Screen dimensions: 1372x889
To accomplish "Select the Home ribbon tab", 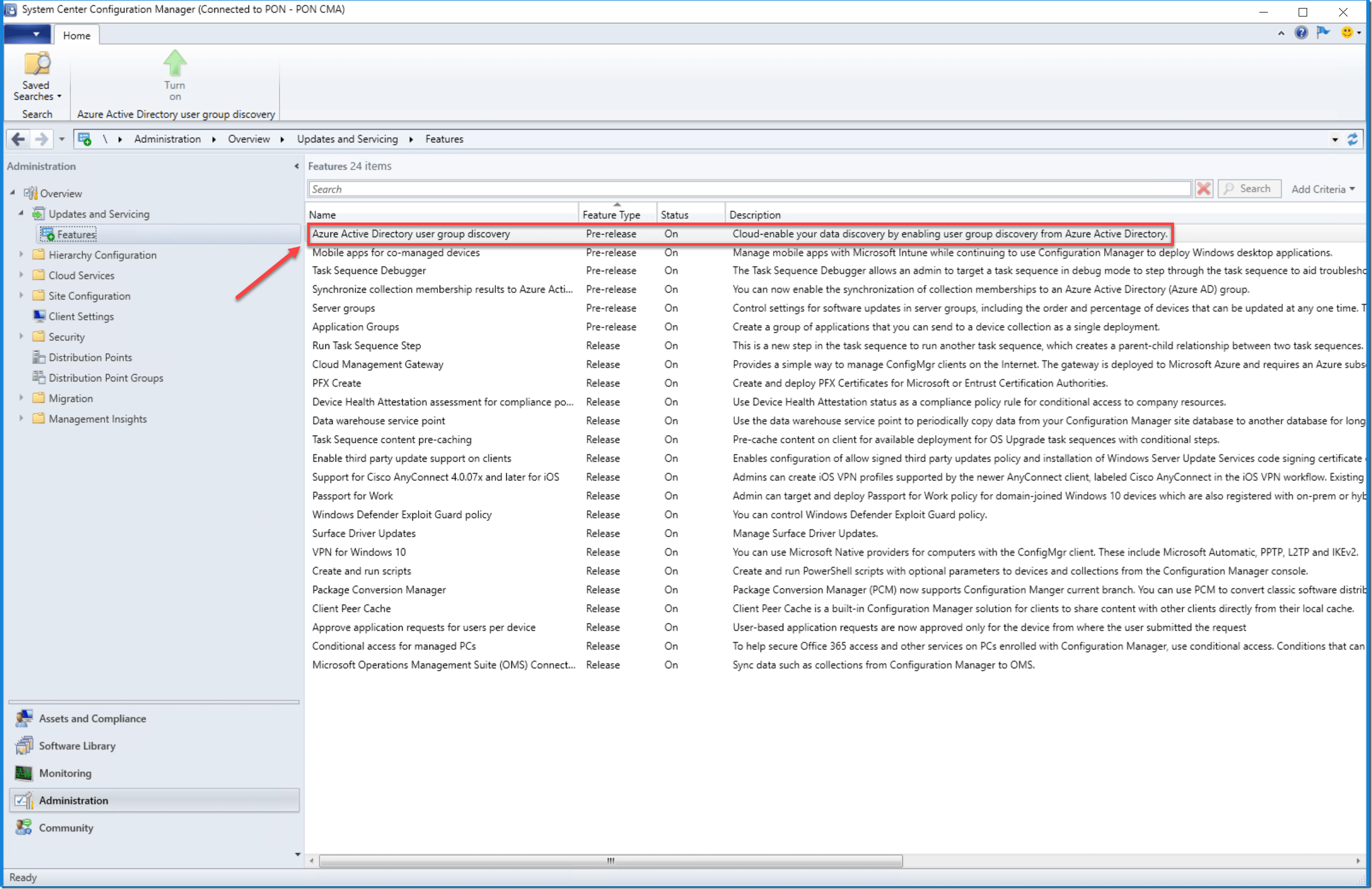I will [77, 36].
